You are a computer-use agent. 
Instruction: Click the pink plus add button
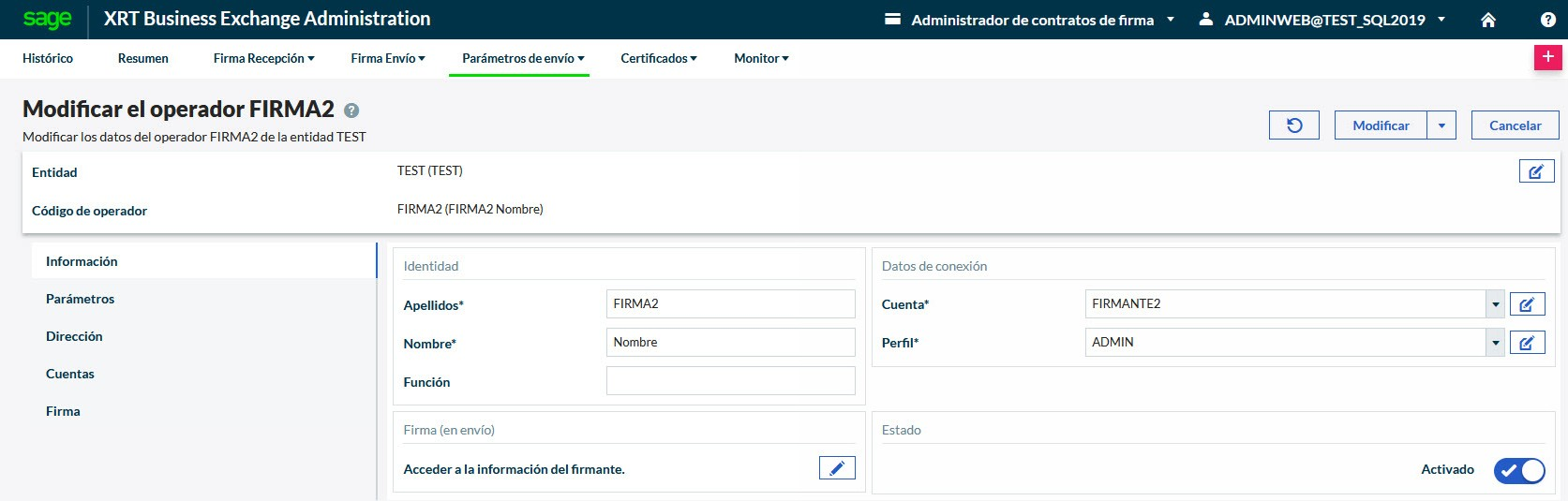click(x=1547, y=57)
